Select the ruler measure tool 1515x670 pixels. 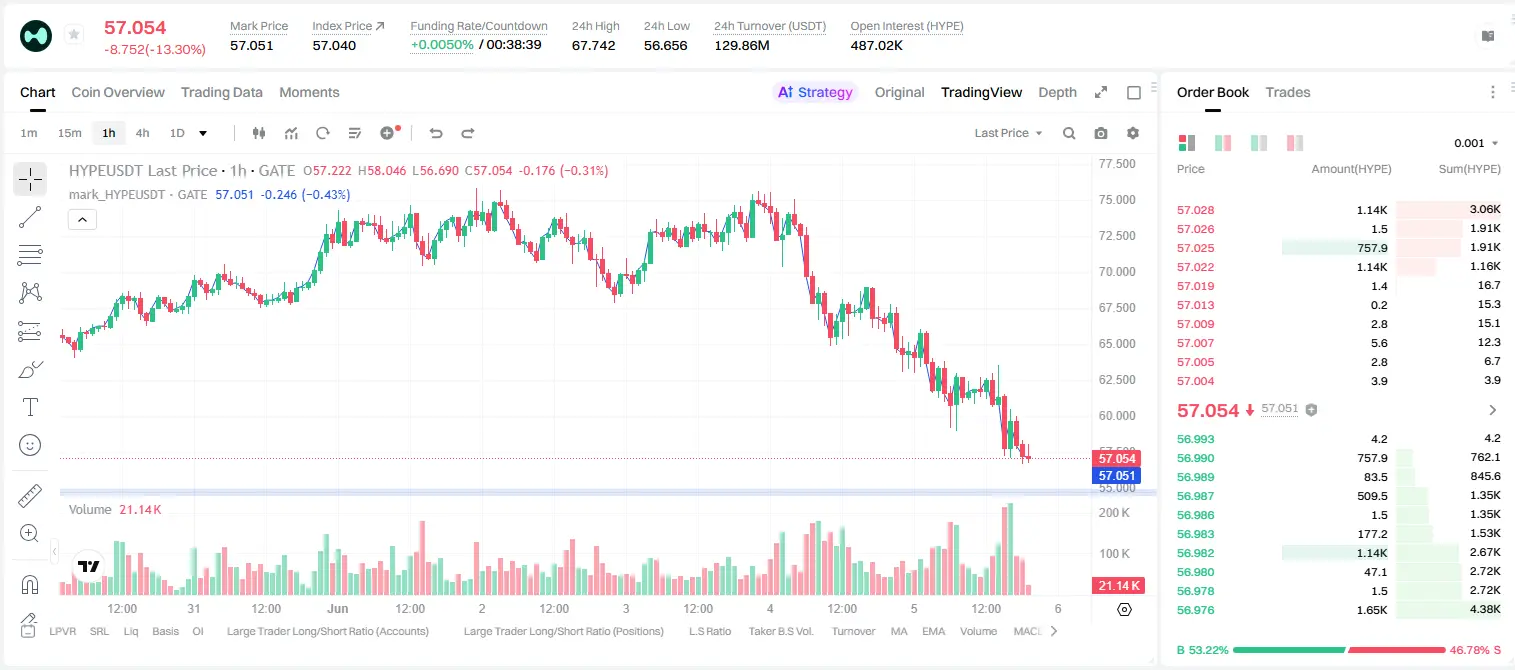click(30, 496)
